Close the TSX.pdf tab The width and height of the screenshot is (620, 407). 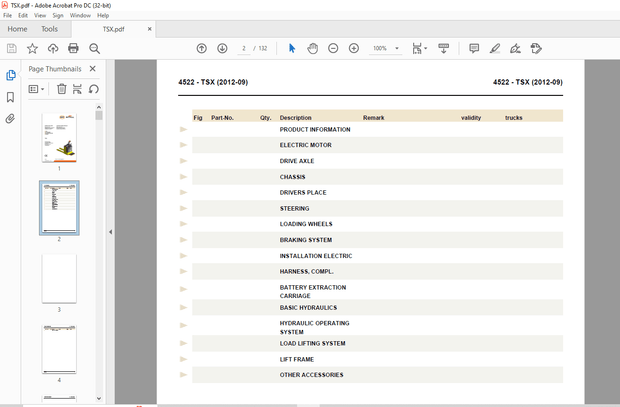click(x=149, y=29)
